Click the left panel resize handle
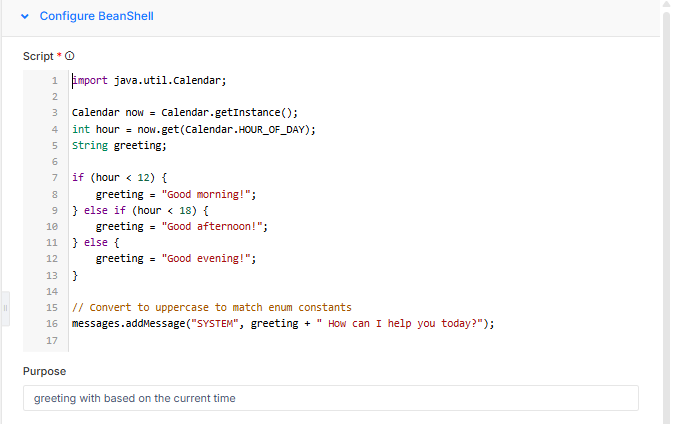The width and height of the screenshot is (673, 424). coord(5,307)
